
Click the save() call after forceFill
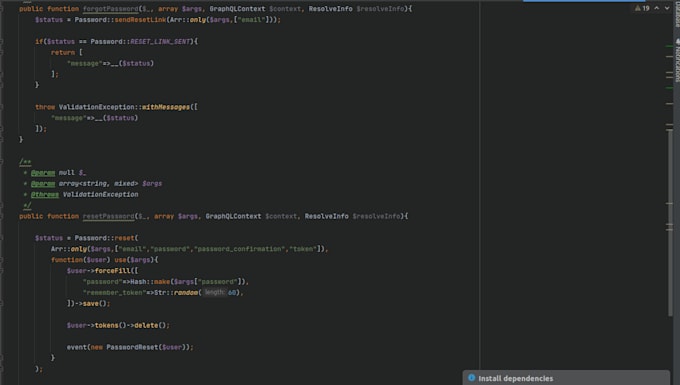point(96,303)
